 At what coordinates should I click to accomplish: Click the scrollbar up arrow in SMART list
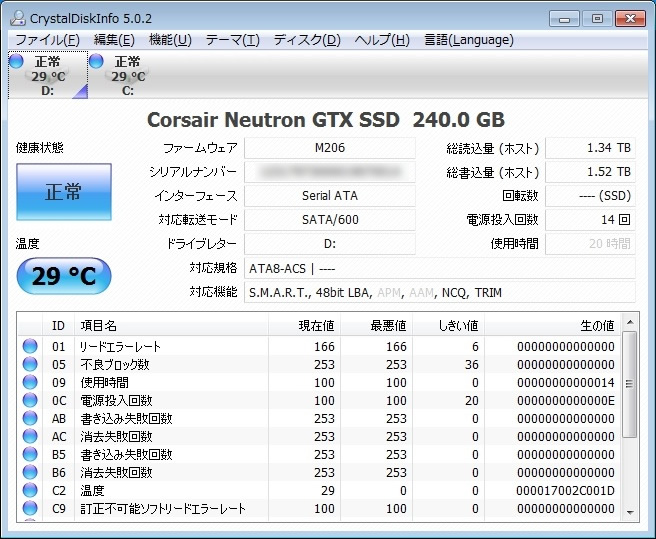(630, 322)
